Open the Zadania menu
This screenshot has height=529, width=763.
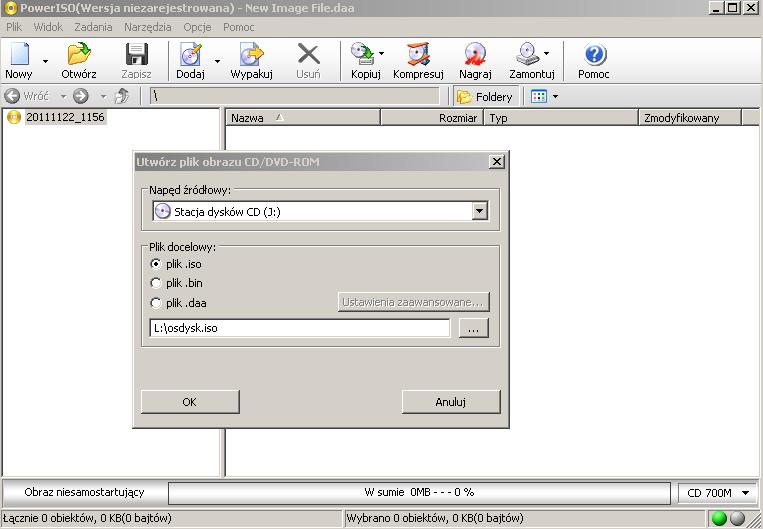(93, 27)
